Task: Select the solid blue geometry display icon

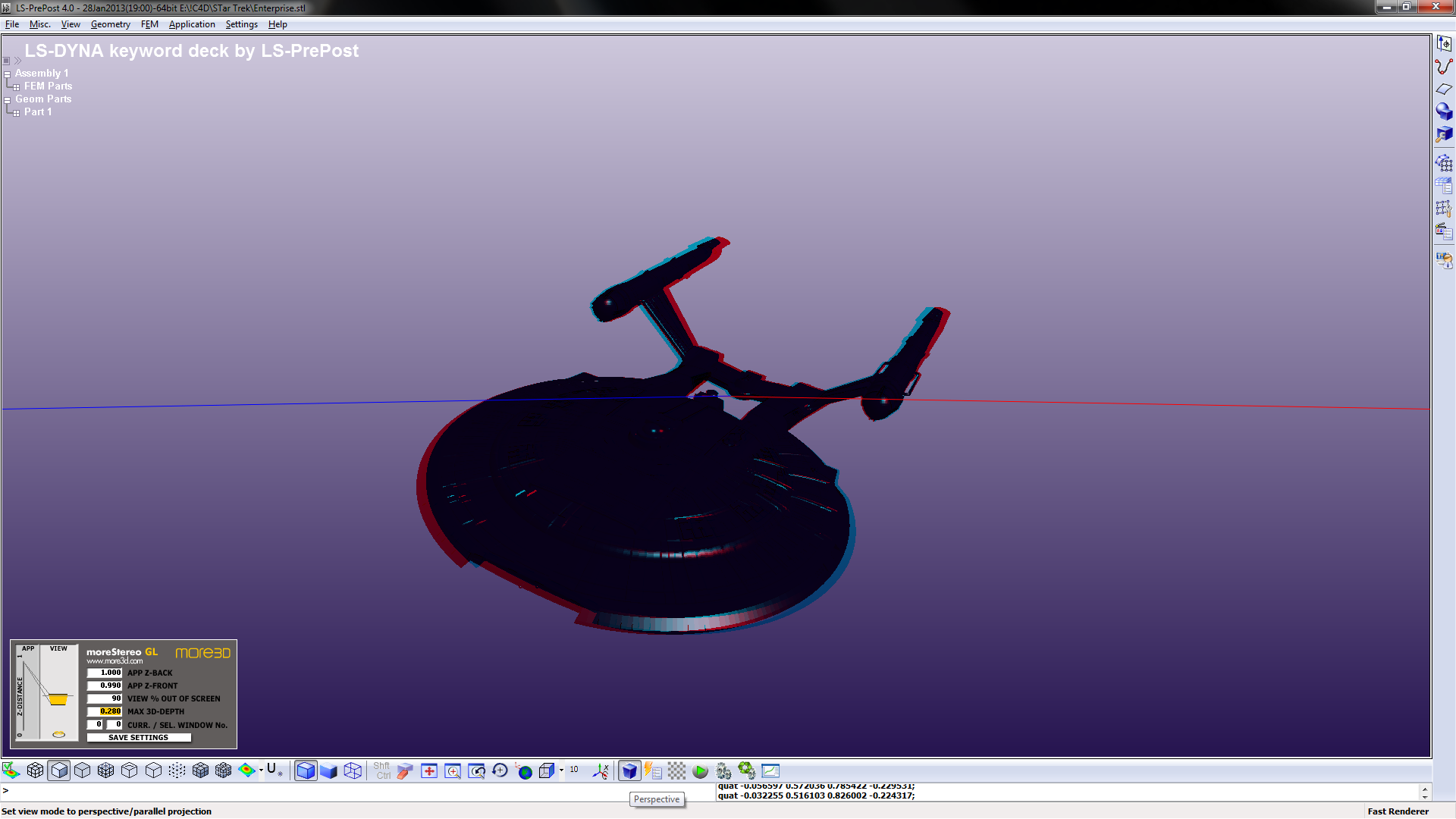Action: coord(328,770)
